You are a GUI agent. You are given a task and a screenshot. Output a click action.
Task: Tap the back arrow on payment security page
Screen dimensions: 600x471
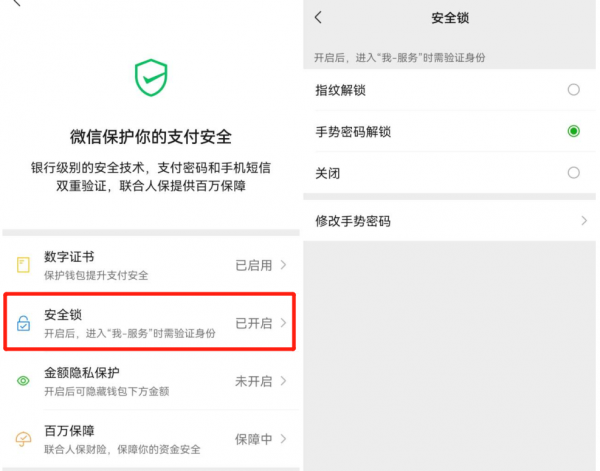[x=16, y=3]
